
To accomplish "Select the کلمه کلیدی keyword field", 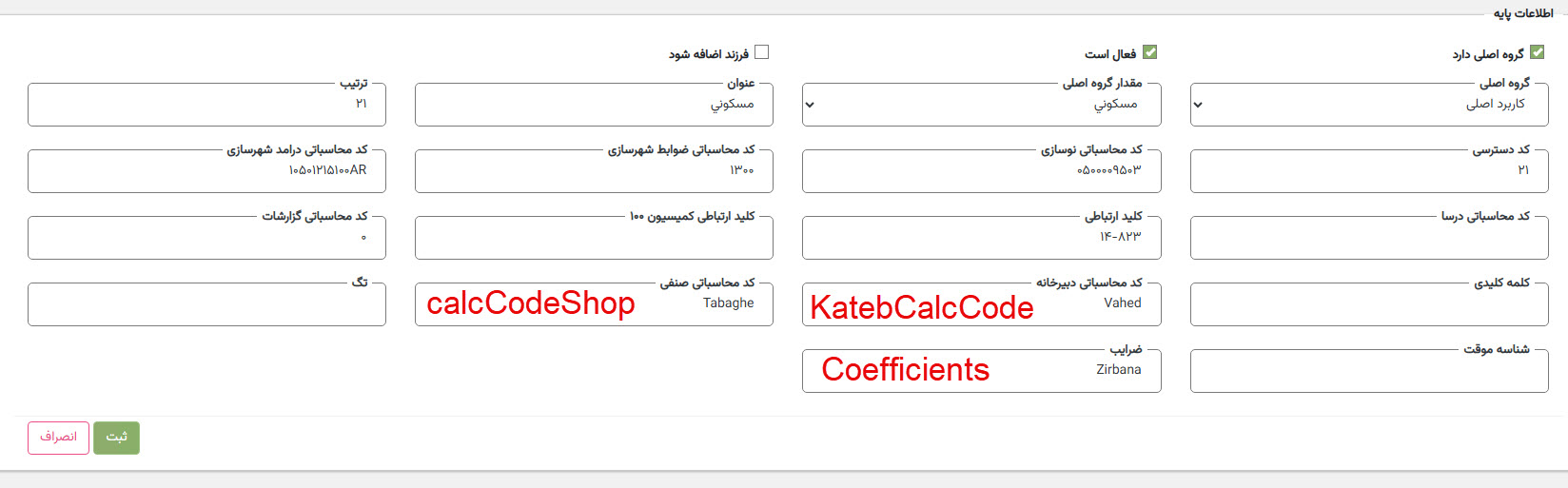I will [1369, 304].
